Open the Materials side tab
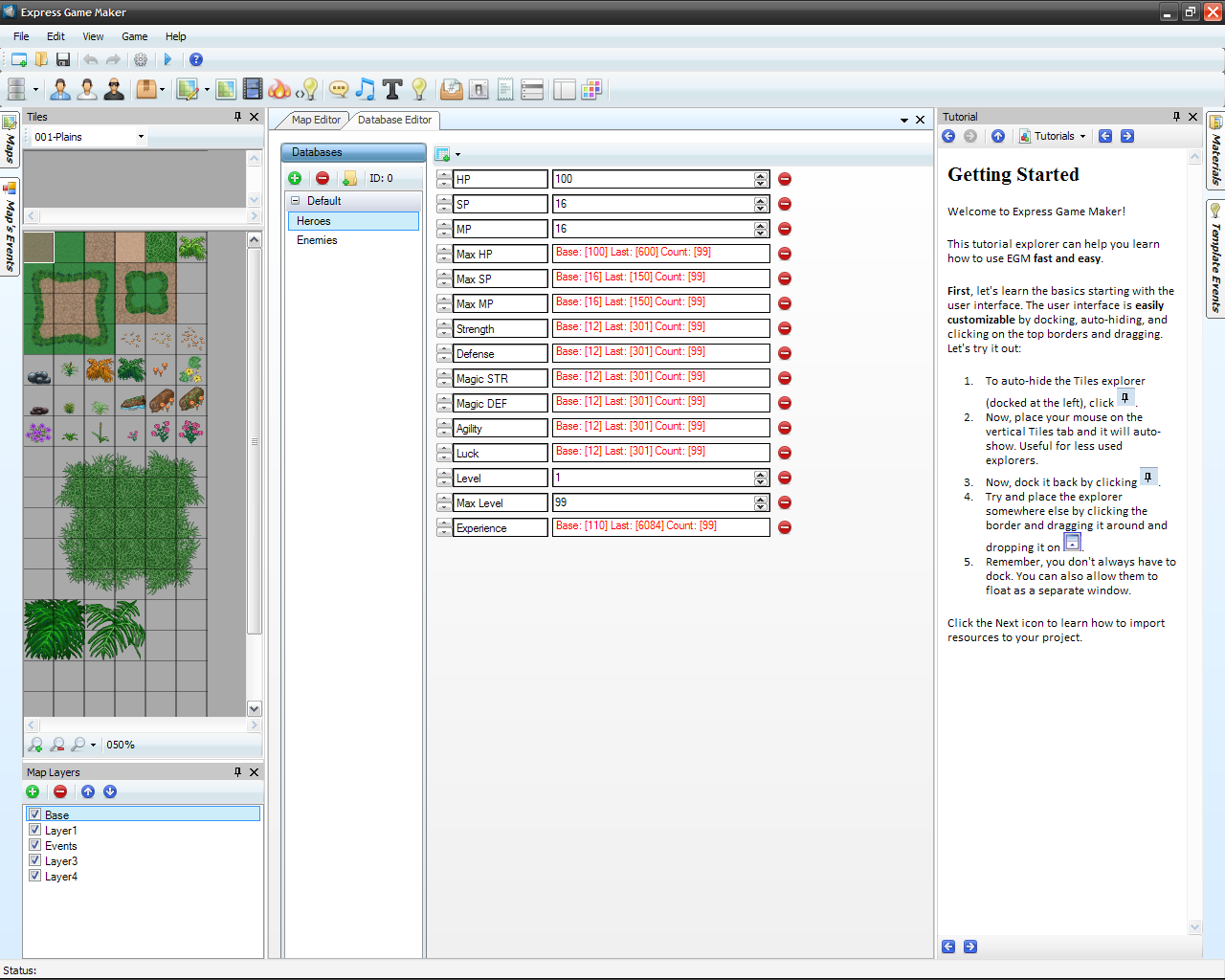This screenshot has height=980, width=1225. [x=1215, y=149]
